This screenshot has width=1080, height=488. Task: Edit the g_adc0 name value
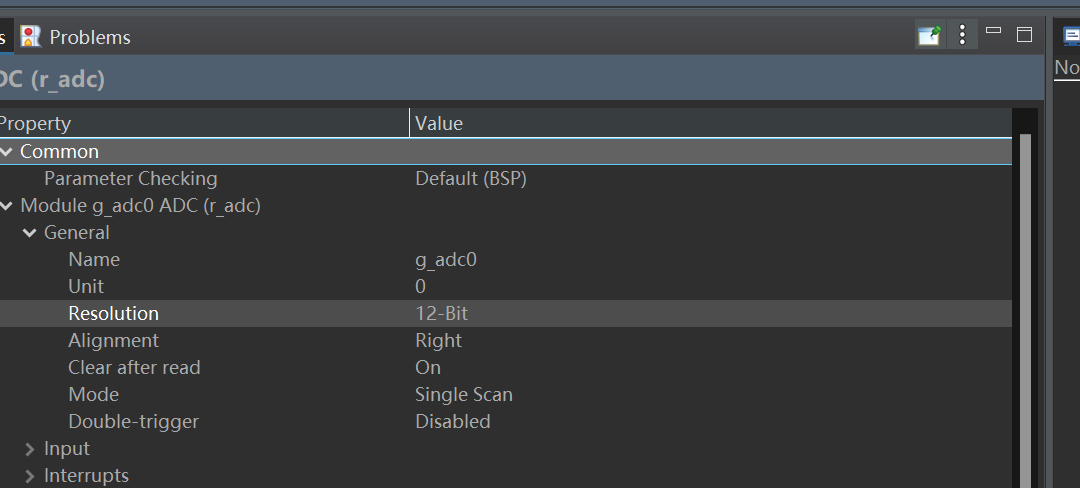coord(446,260)
